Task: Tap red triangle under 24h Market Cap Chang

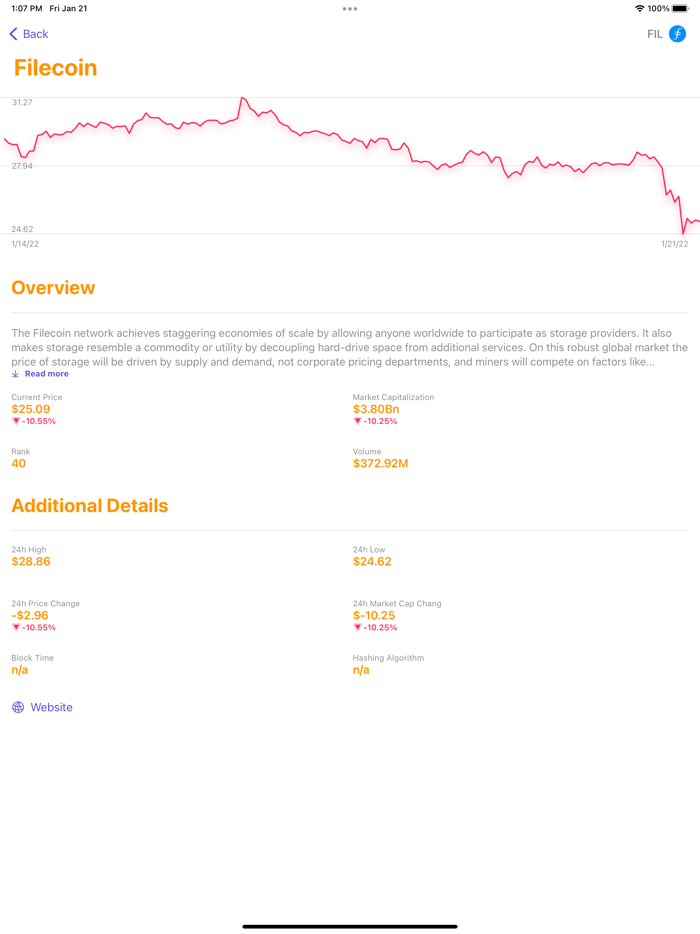Action: (358, 627)
